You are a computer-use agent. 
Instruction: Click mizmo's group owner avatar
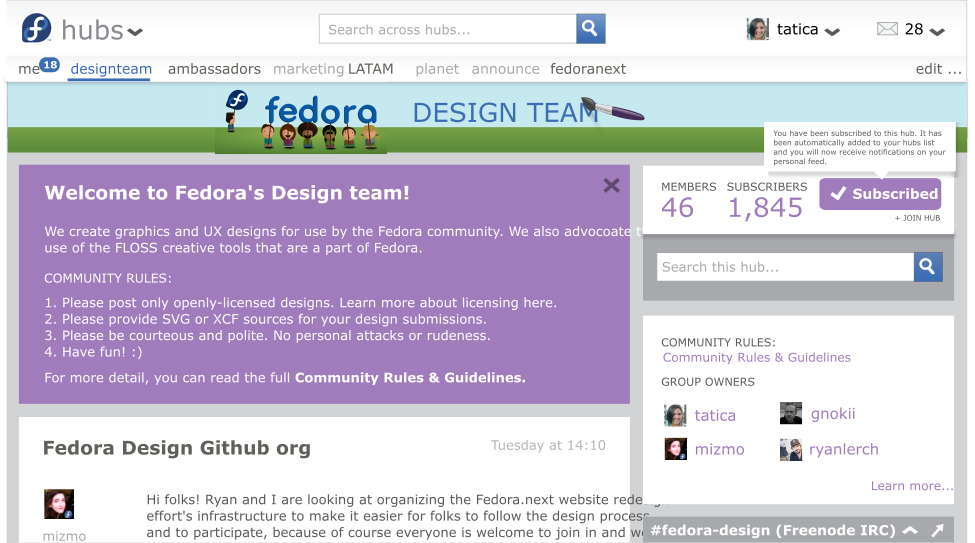click(x=675, y=449)
